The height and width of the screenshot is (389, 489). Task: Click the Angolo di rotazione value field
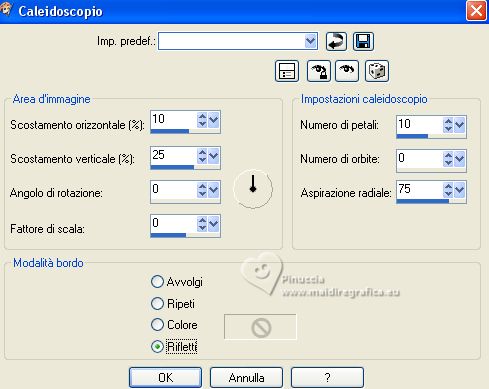[173, 190]
